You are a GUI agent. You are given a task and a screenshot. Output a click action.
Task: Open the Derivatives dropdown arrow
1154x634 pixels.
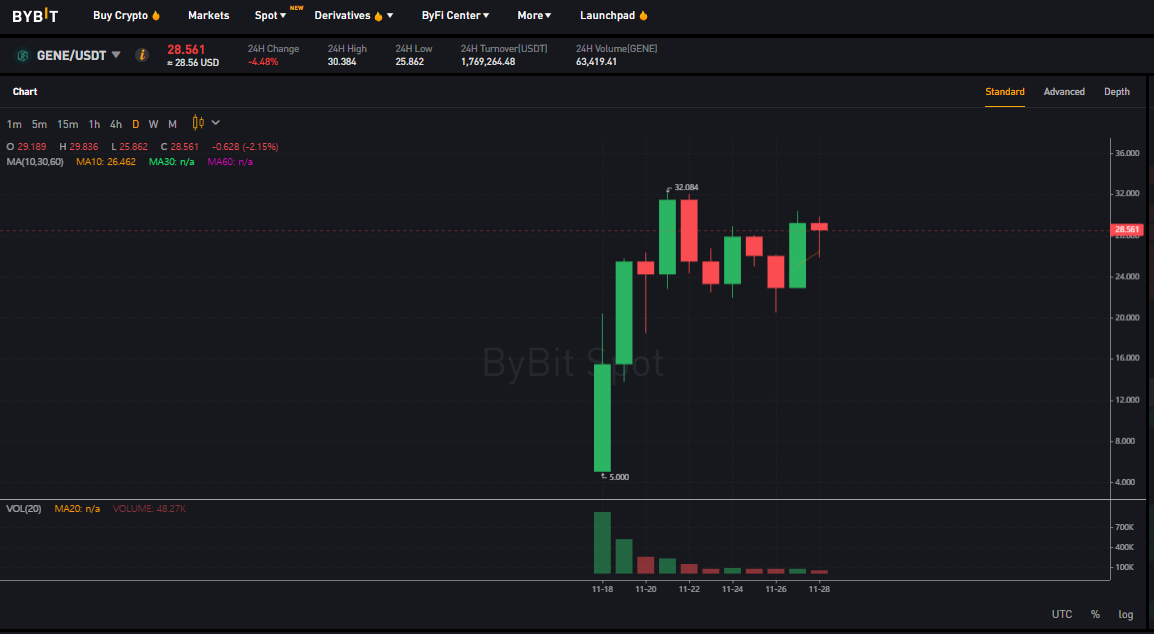390,15
